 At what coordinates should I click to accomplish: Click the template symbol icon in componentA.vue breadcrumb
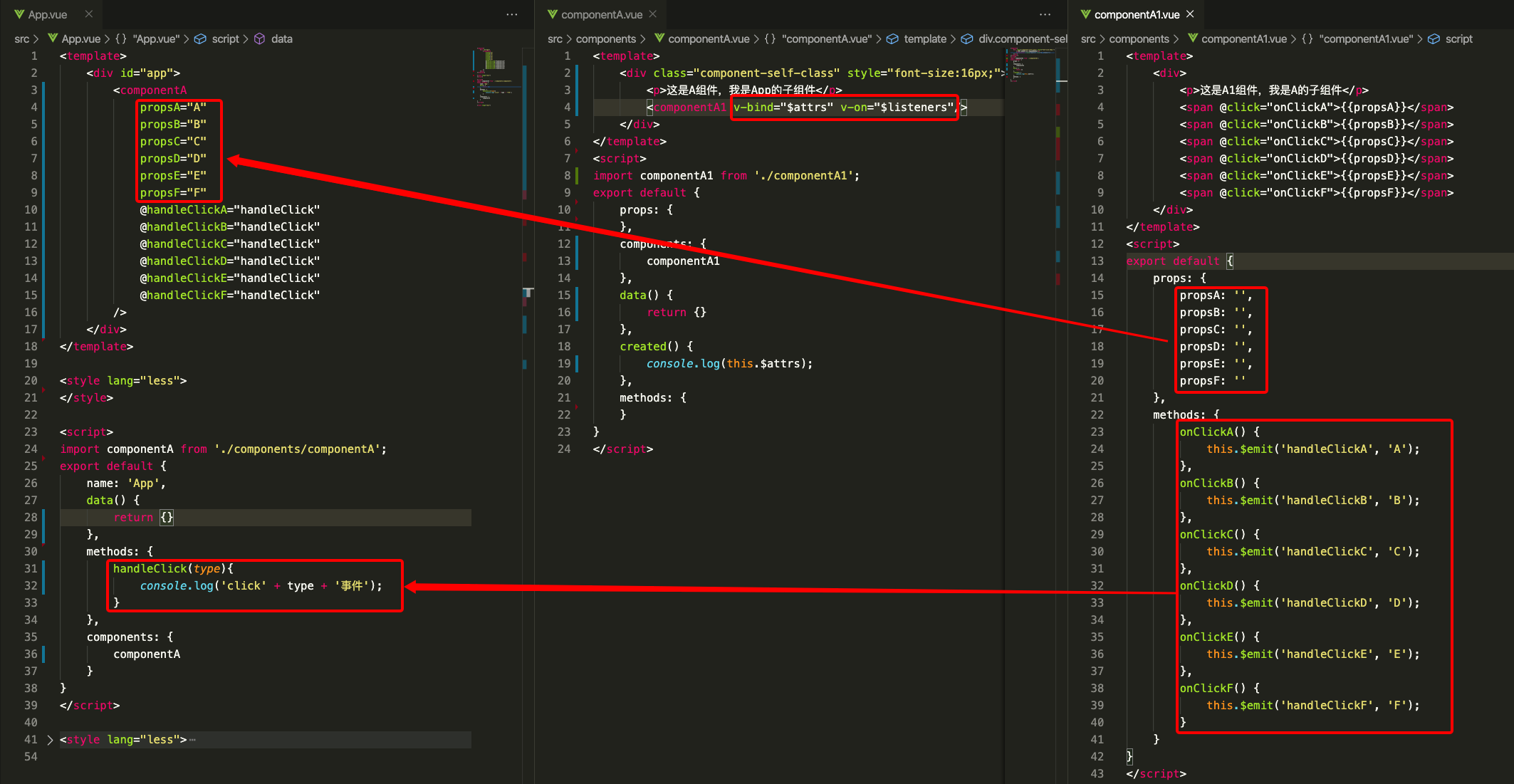tap(893, 39)
